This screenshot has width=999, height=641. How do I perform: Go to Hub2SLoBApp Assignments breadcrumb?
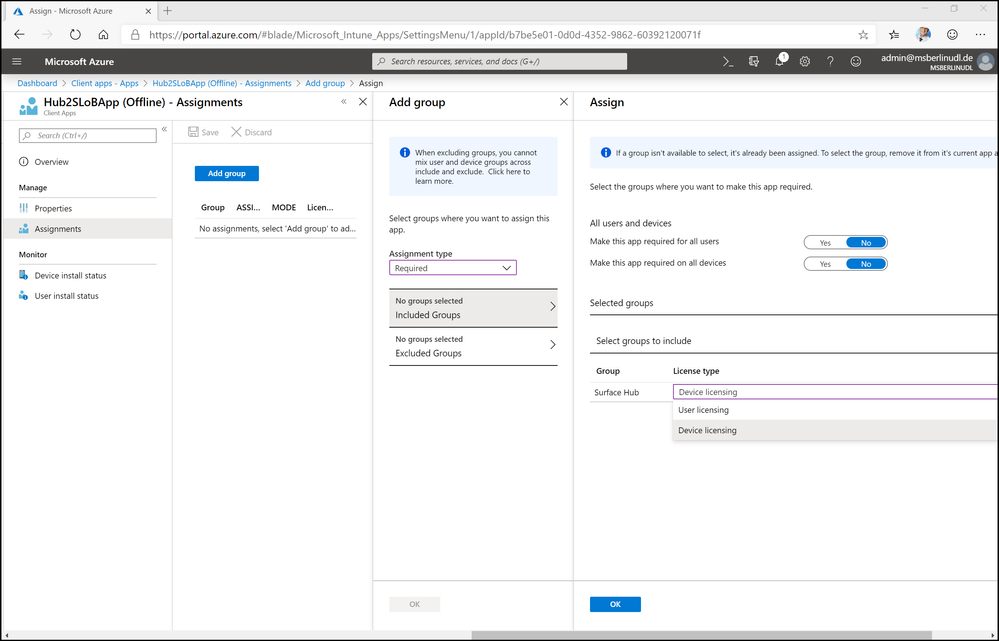222,83
